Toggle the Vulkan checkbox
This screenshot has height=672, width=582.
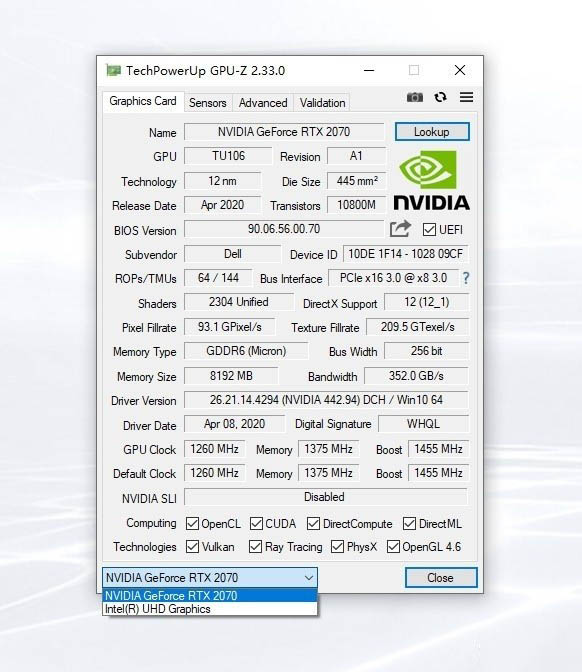point(192,547)
